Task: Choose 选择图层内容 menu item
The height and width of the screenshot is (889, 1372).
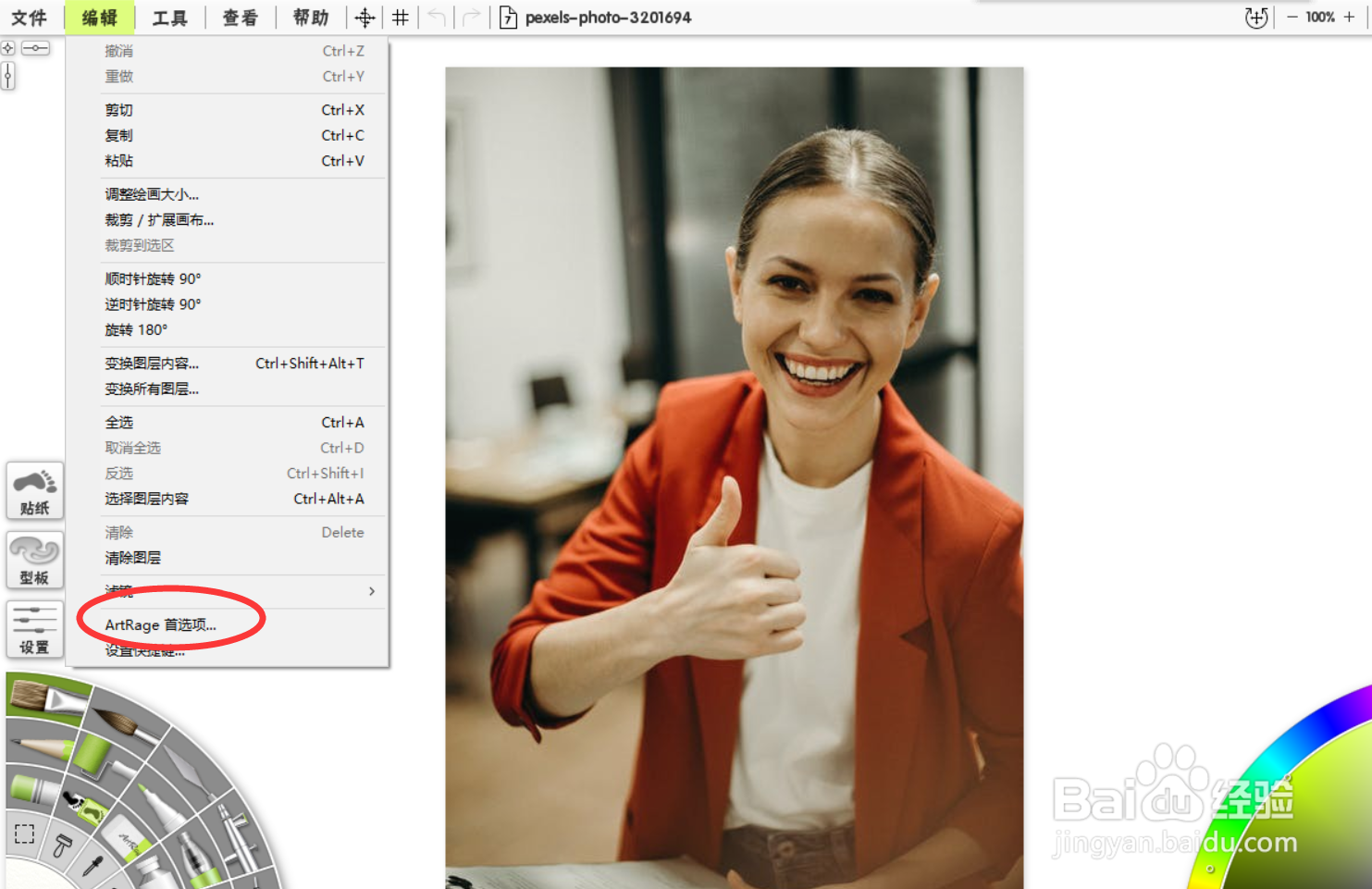Action: 227,499
